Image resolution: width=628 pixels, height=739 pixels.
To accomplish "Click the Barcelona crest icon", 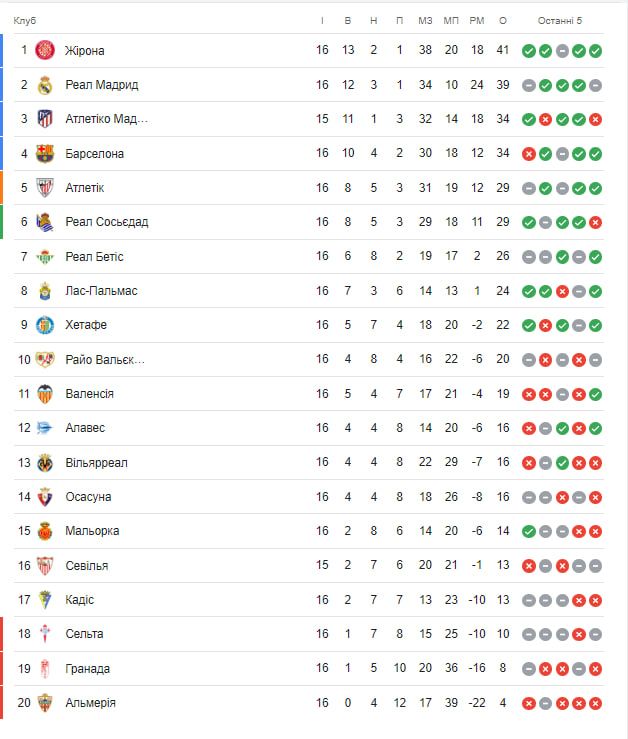I will click(45, 154).
